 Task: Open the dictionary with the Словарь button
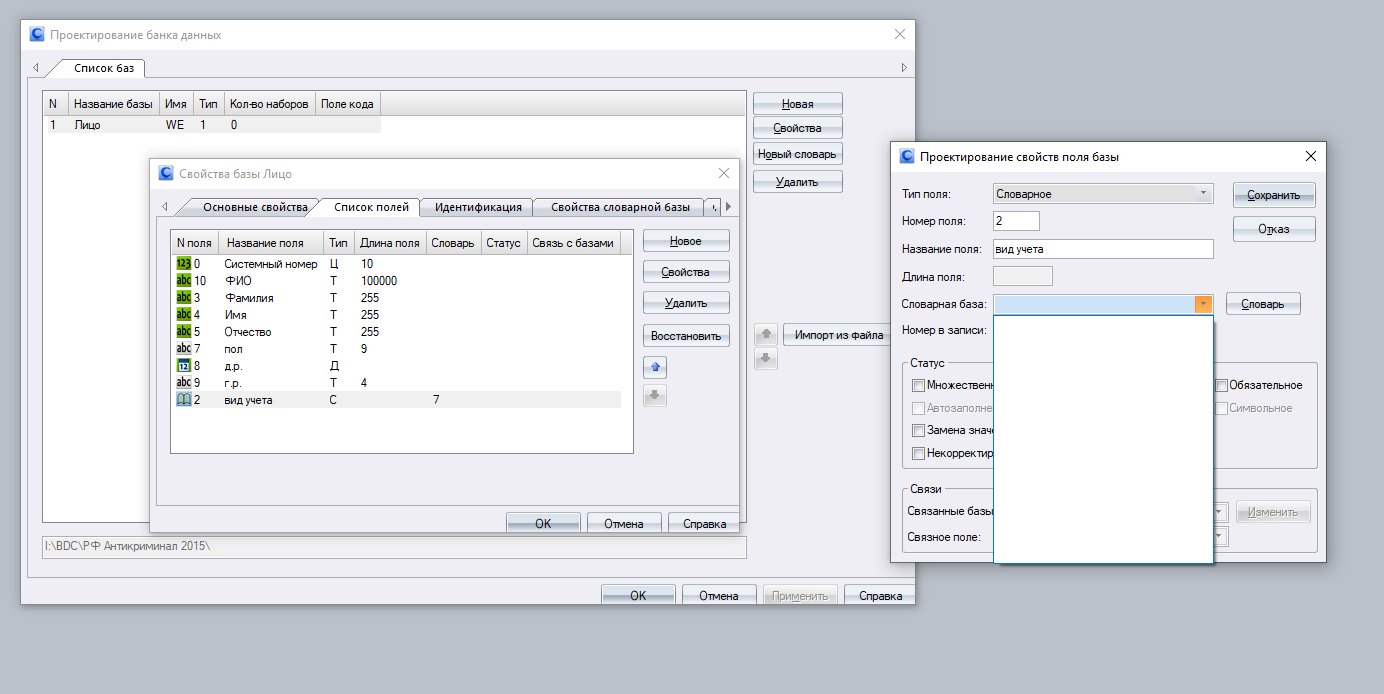point(1264,304)
